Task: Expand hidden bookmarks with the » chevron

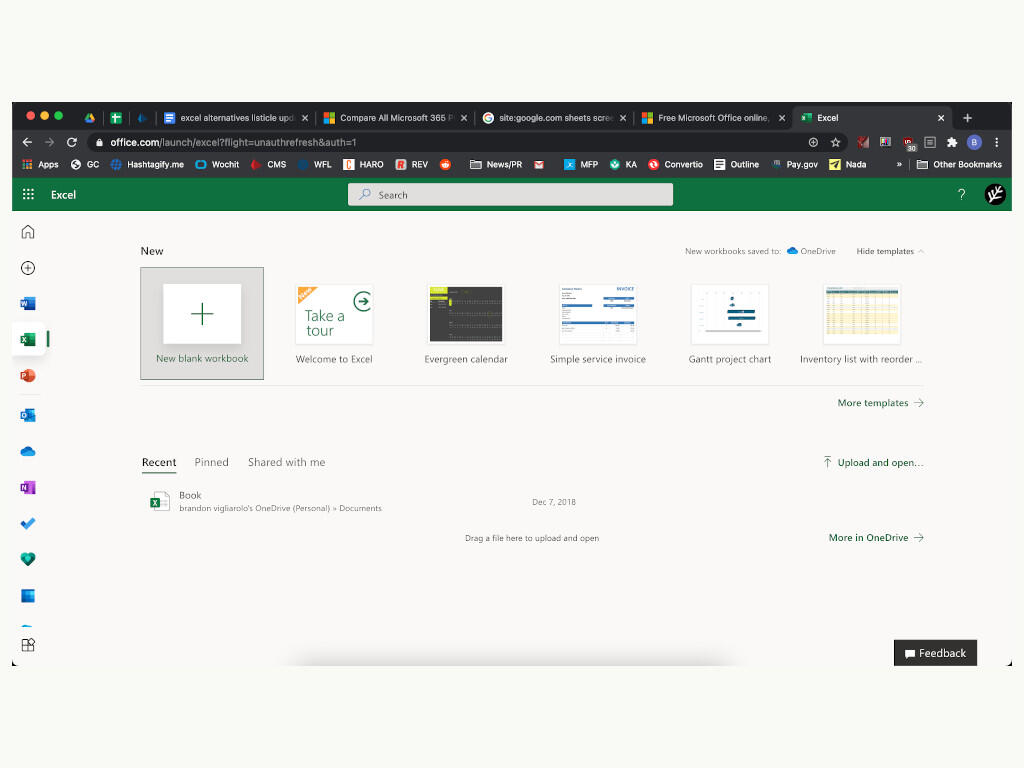Action: pos(899,165)
